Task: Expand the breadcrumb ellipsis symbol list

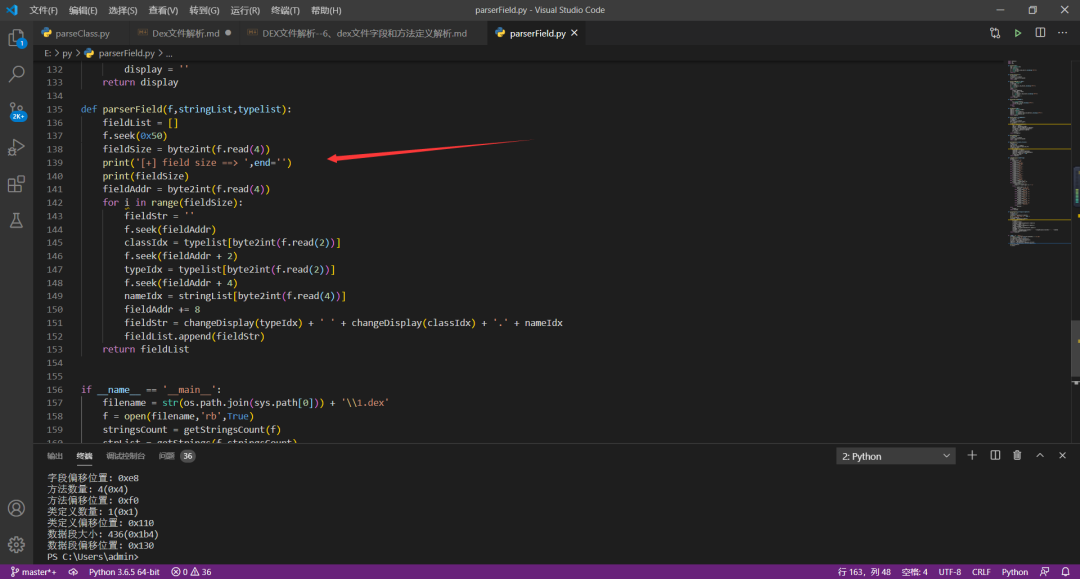Action: [x=169, y=53]
